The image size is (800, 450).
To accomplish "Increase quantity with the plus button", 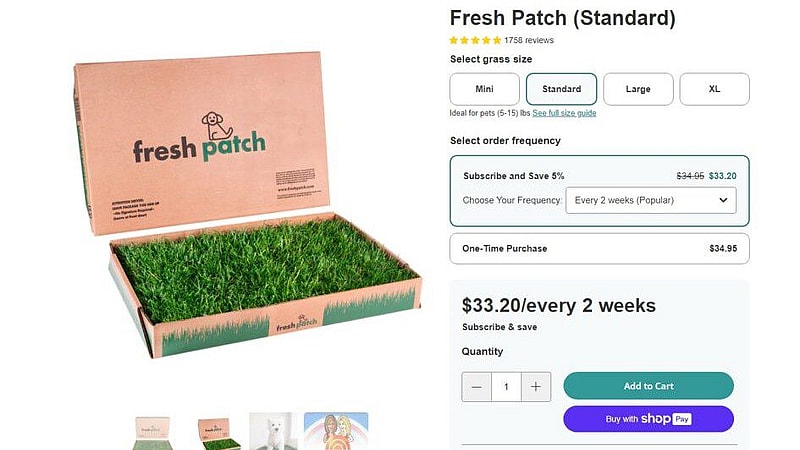I will 536,387.
